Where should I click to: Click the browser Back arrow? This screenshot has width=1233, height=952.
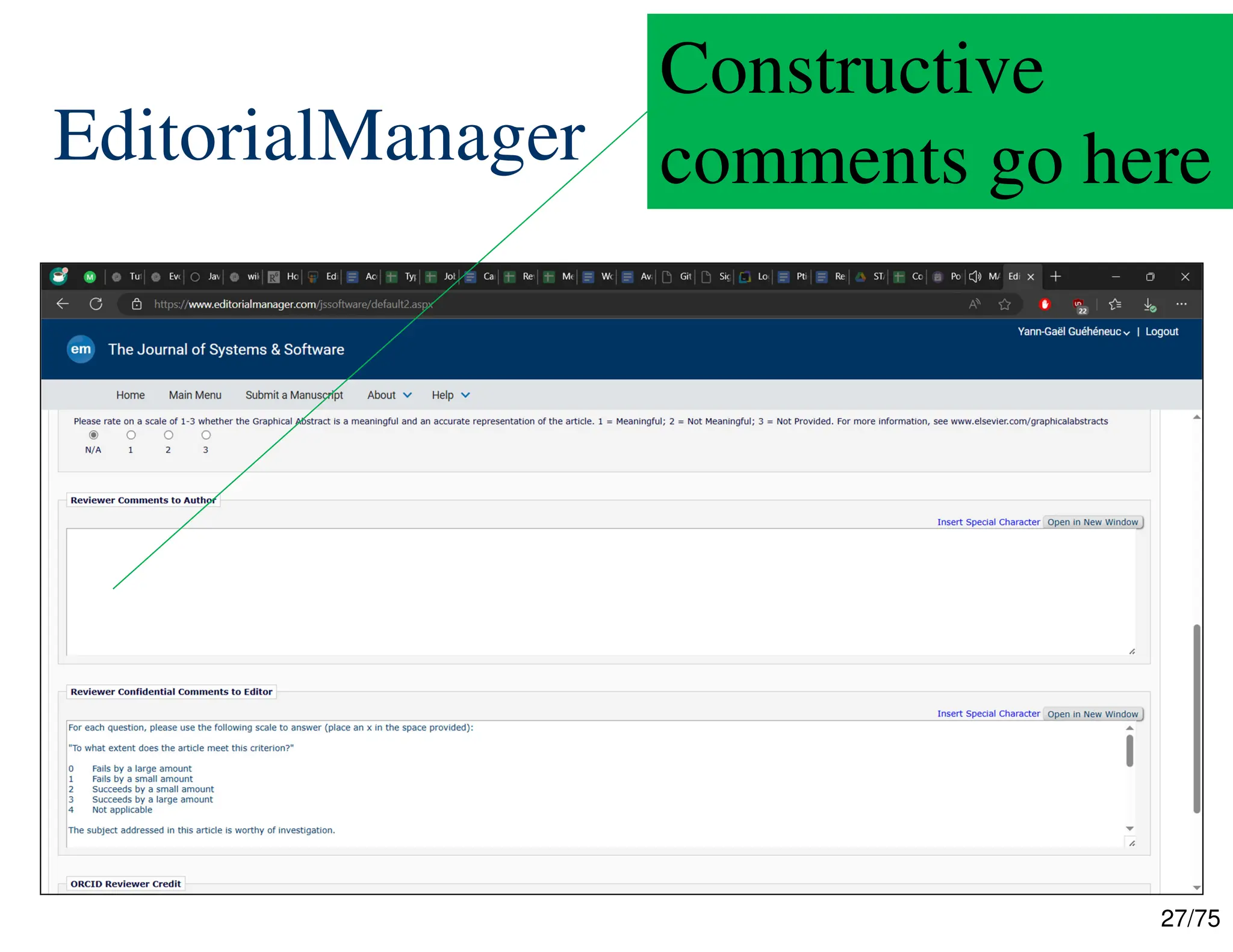tap(63, 304)
